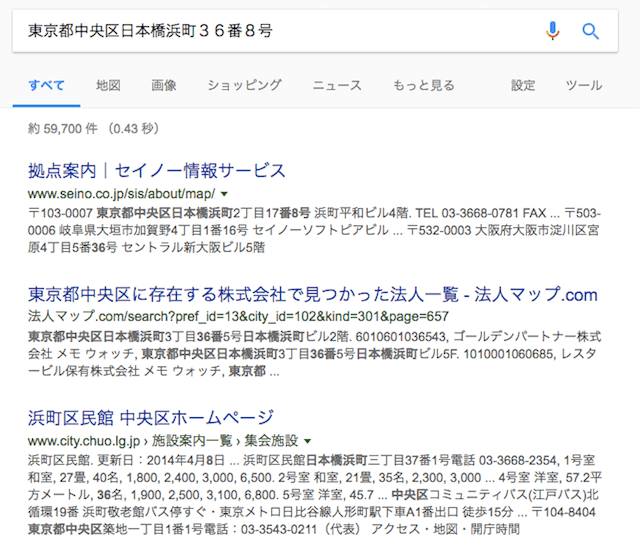Click the 約 59,700 件 result count text
This screenshot has width=640, height=552.
click(x=62, y=129)
